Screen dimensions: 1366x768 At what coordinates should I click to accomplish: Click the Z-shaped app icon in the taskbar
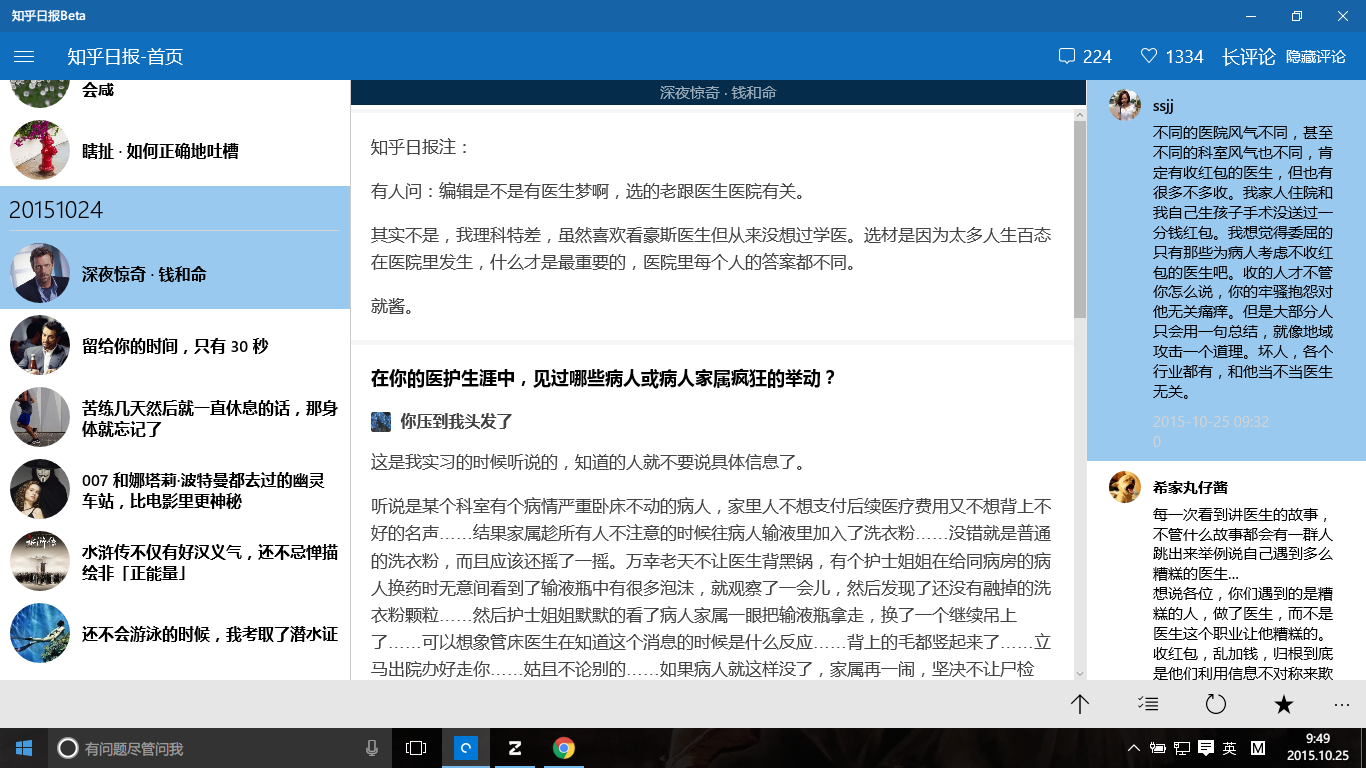click(515, 748)
